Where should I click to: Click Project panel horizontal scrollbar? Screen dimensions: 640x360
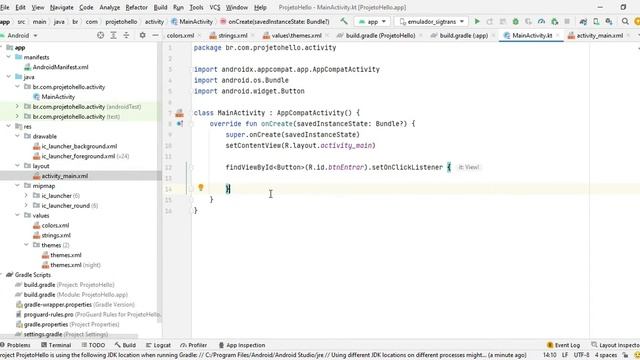click(x=69, y=337)
